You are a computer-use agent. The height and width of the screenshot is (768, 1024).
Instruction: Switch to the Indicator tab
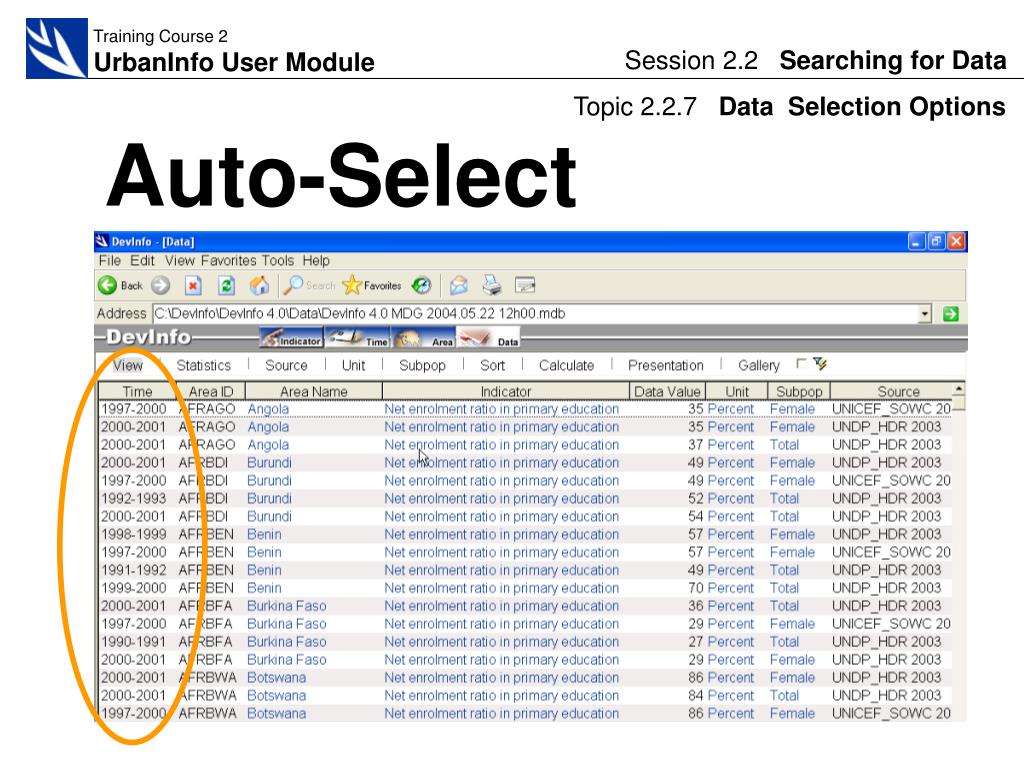(292, 340)
